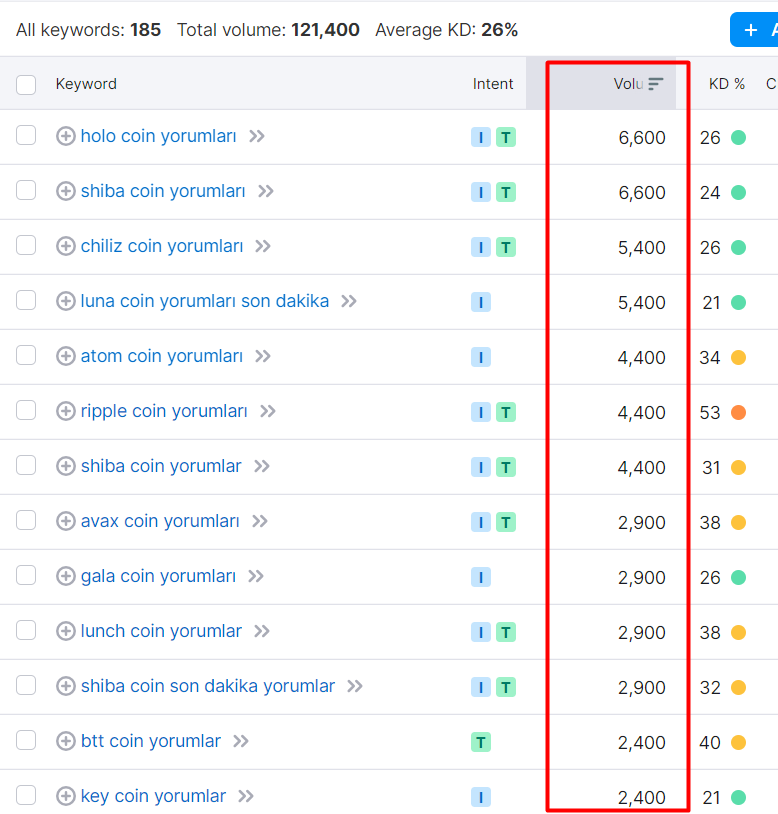
Task: Click plus icon beside atom coin yorumları
Action: pyautogui.click(x=65, y=356)
